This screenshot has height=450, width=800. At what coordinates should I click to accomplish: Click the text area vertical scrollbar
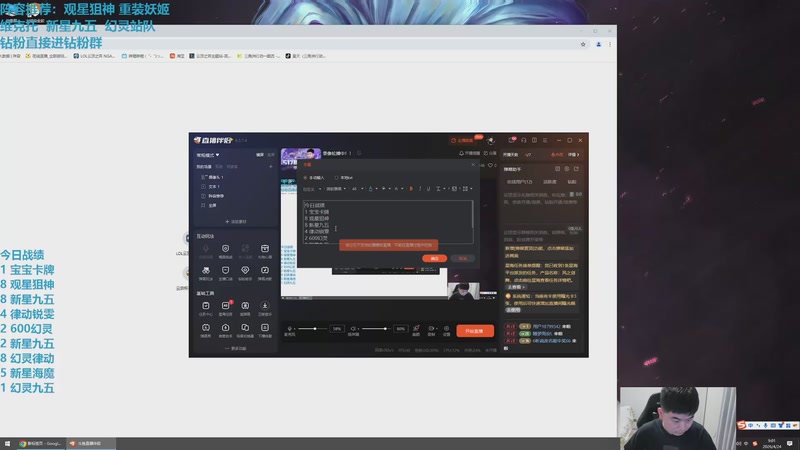pyautogui.click(x=472, y=214)
